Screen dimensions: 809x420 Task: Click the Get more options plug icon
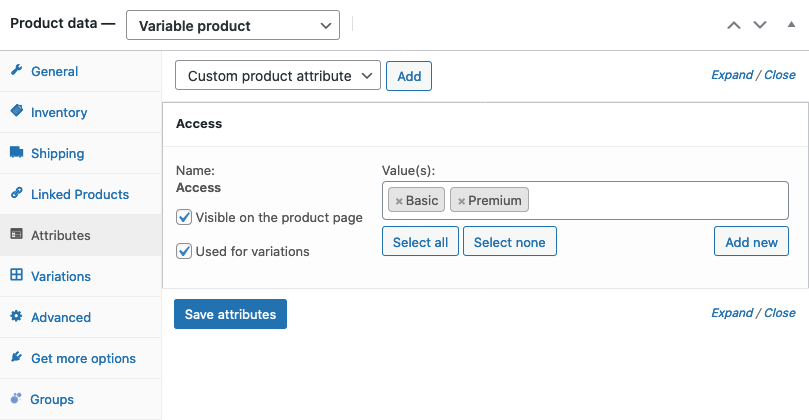click(16, 358)
